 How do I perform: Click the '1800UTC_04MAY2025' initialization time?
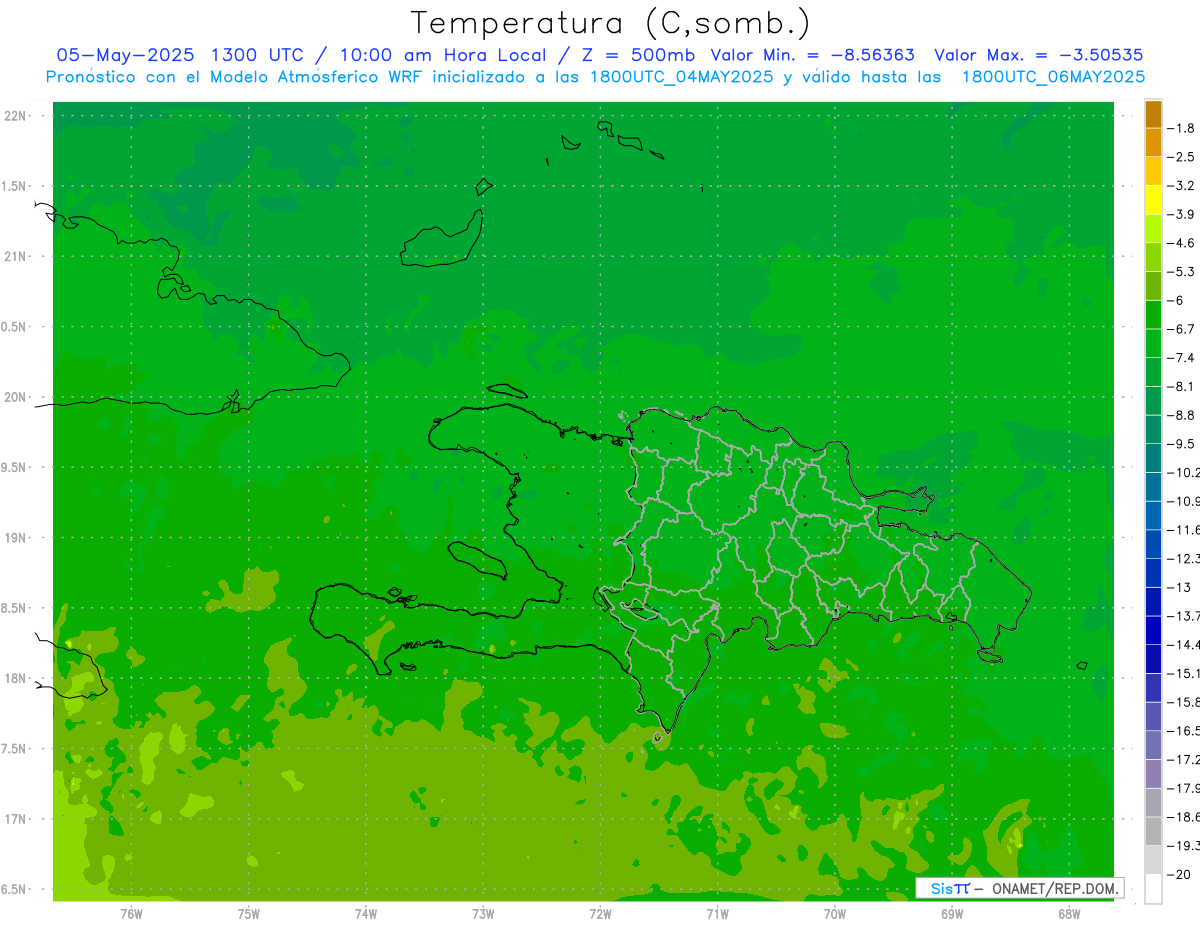point(679,76)
